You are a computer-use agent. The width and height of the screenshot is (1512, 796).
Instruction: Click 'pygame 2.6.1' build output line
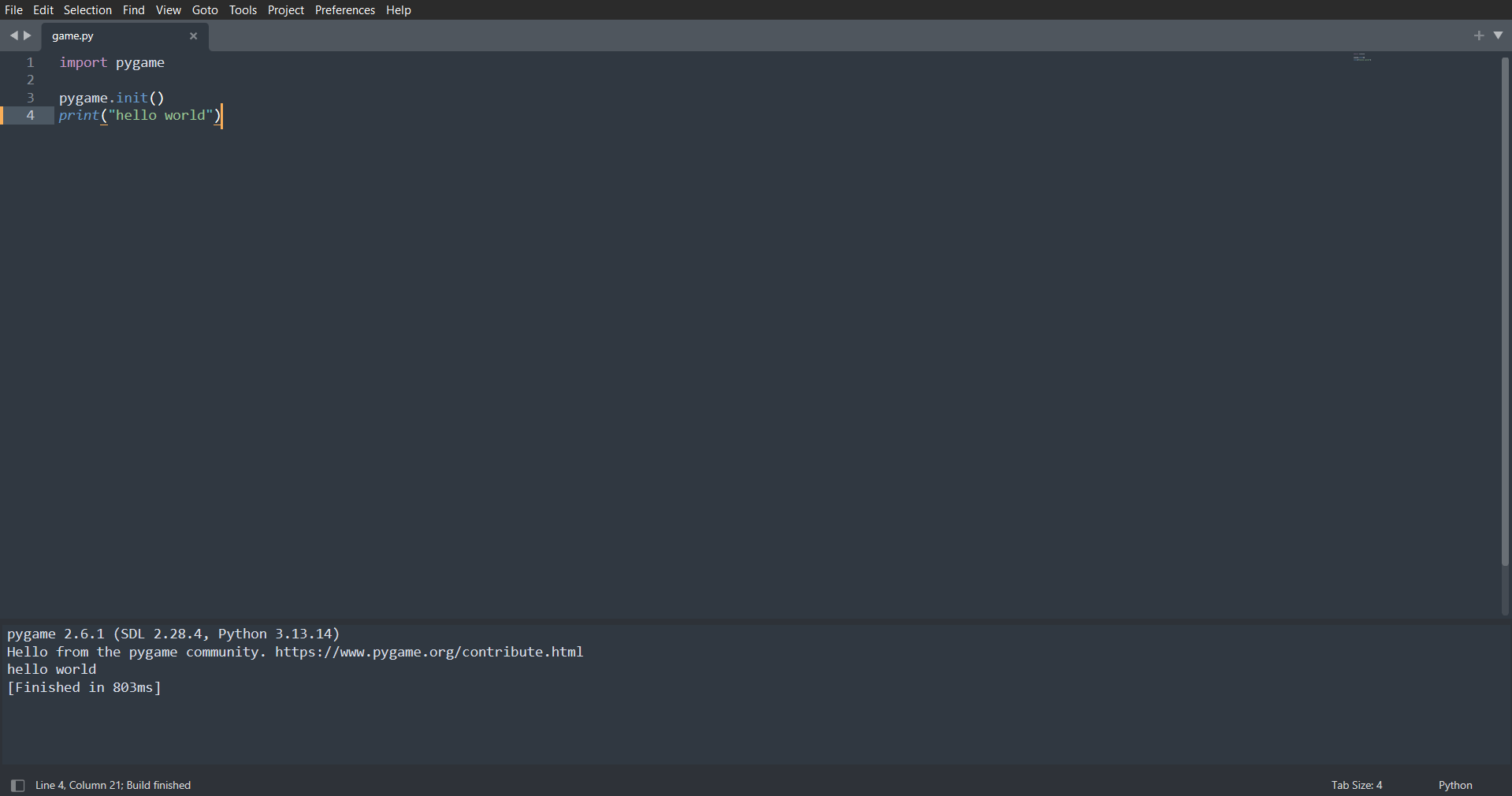point(173,634)
